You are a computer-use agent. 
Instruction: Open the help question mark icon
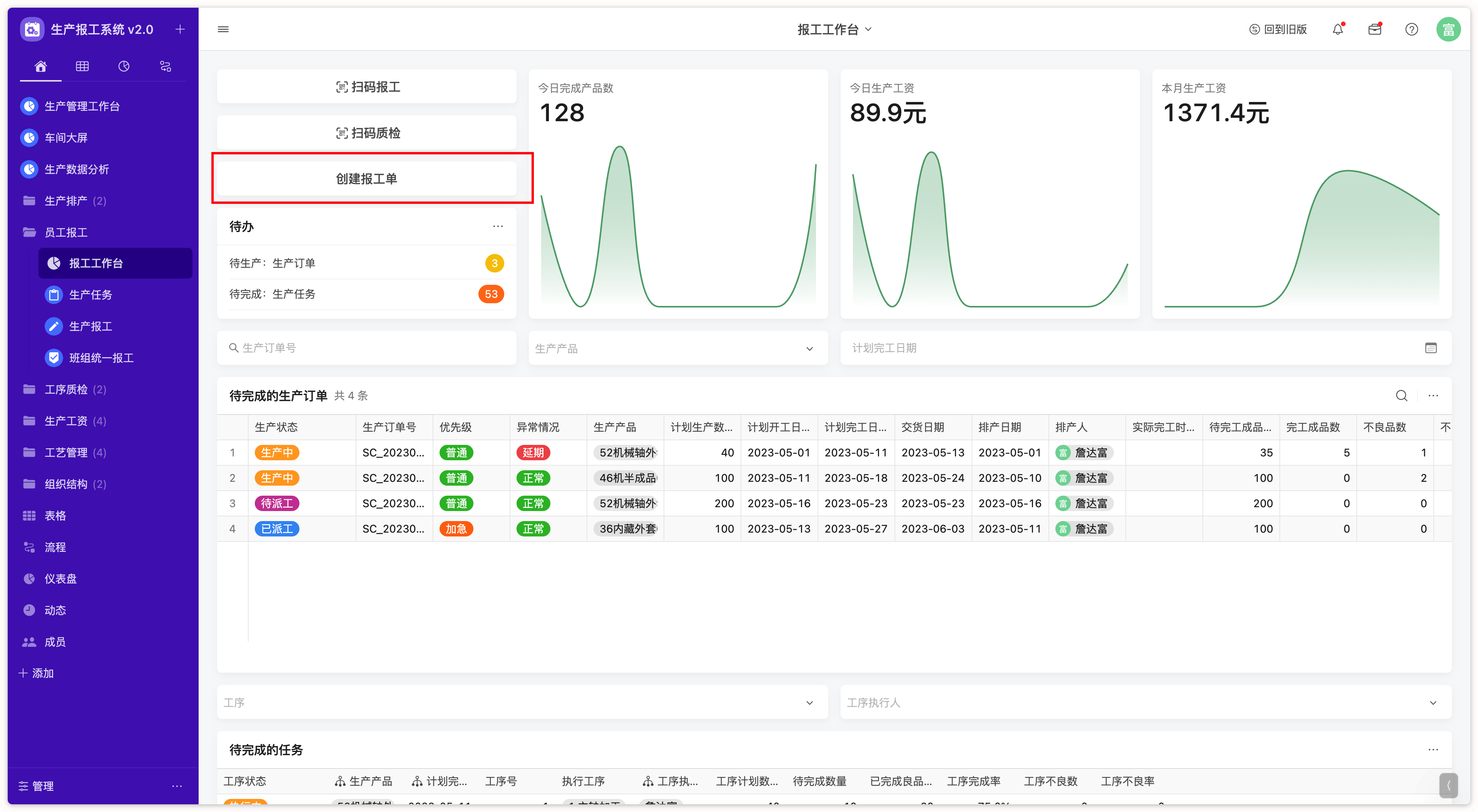pyautogui.click(x=1411, y=29)
